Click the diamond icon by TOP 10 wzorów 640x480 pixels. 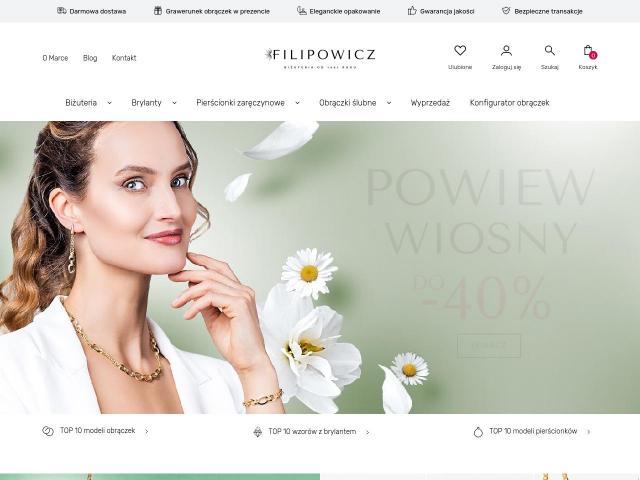(x=258, y=432)
